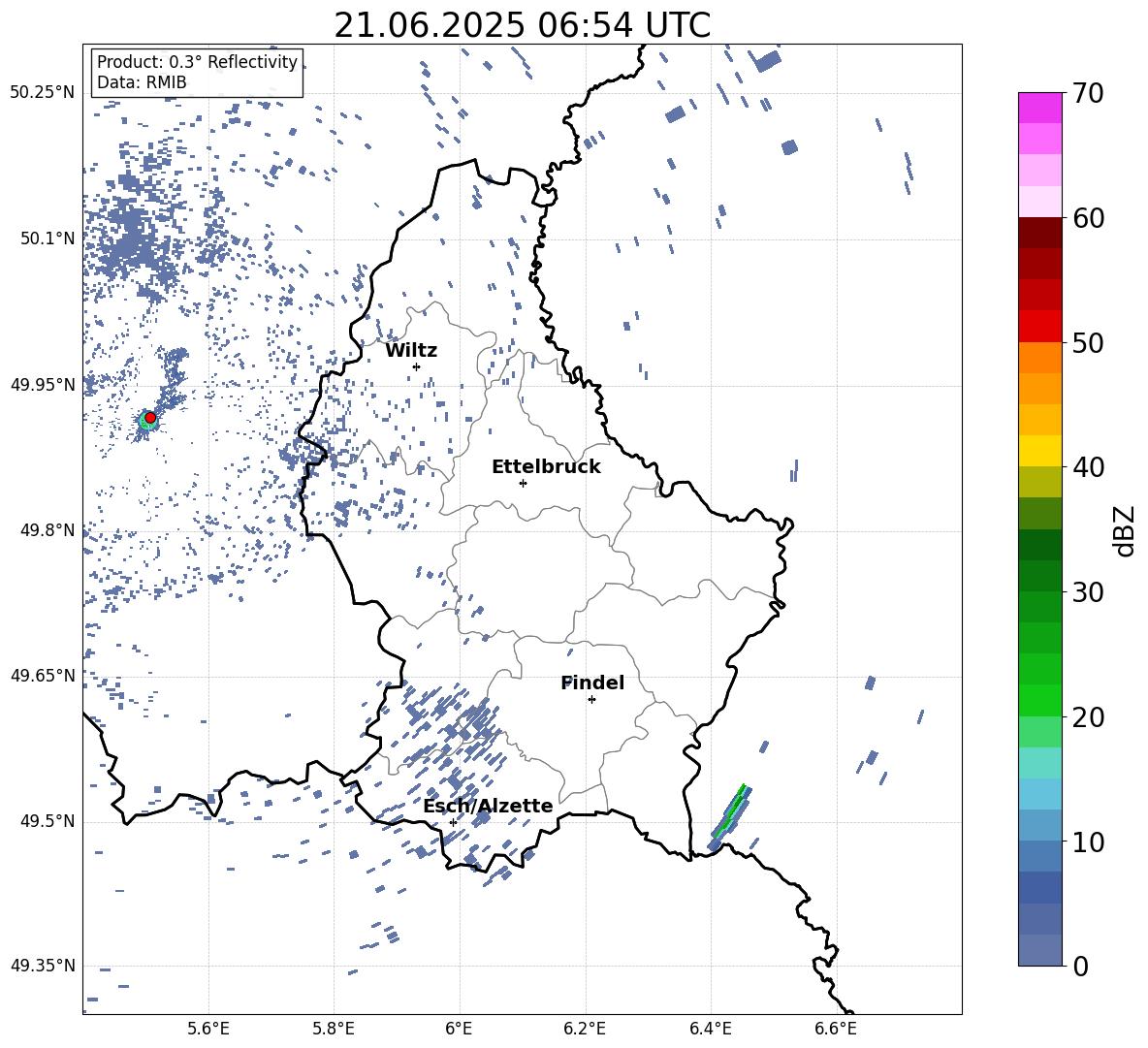
Task: Click the 5.6°E longitude label
Action: click(208, 1029)
